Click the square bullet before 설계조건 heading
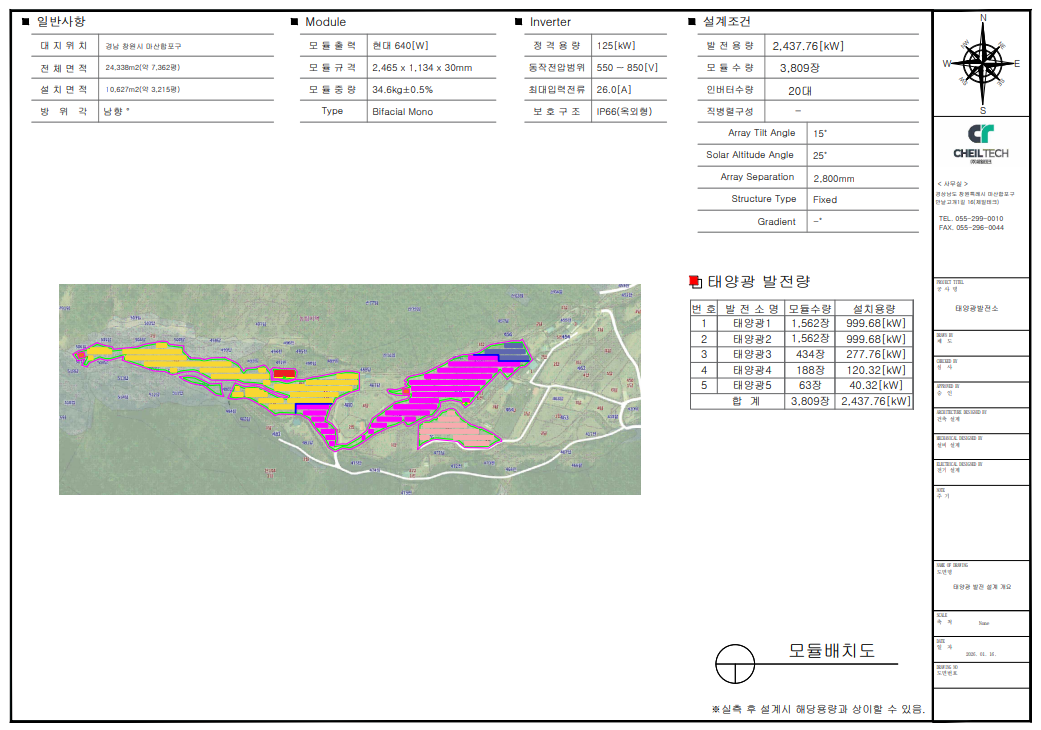Screen dimensions: 1041x730 (693, 22)
